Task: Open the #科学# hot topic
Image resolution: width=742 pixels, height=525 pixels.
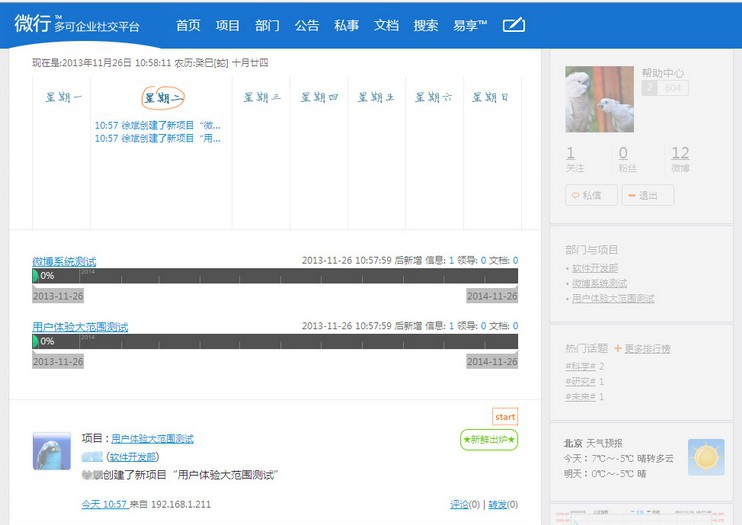Action: pyautogui.click(x=580, y=366)
